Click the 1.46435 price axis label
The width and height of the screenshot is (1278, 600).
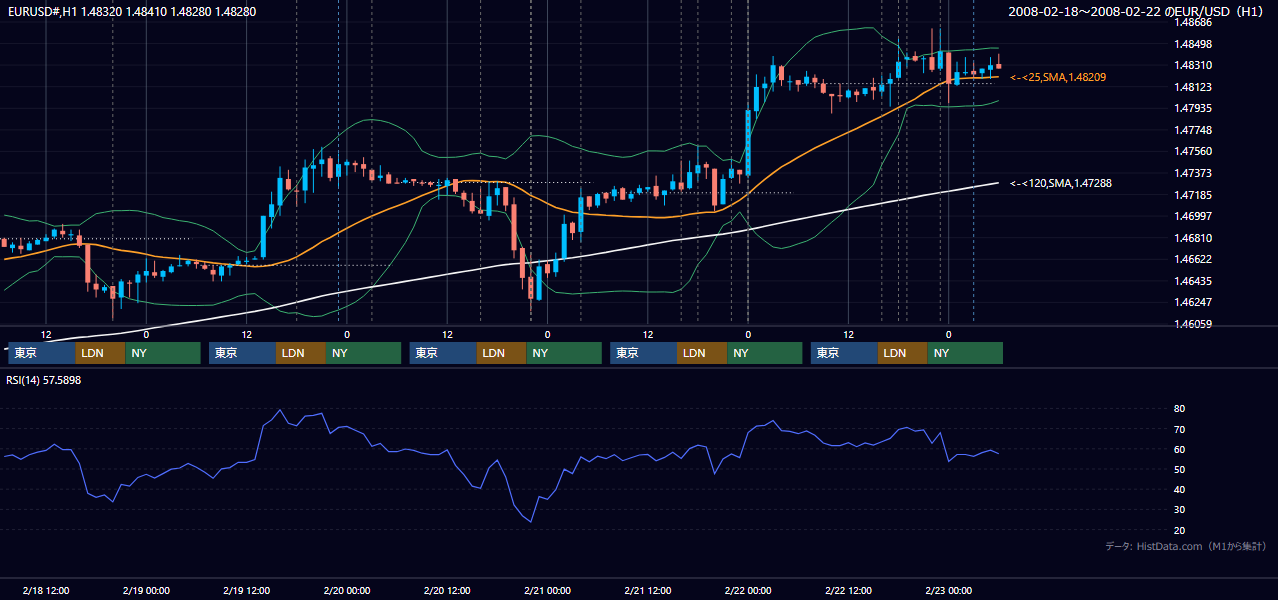click(x=1192, y=281)
